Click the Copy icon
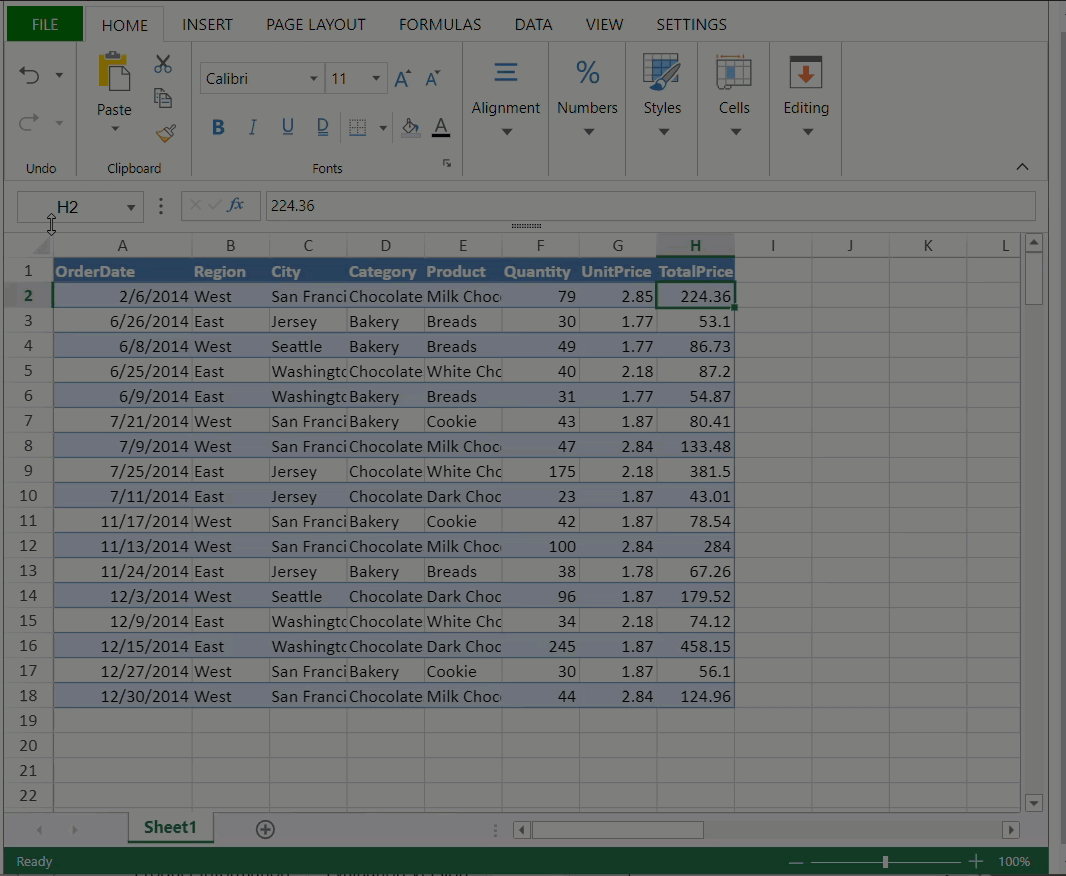Screen dimensions: 1066x876 click(162, 98)
